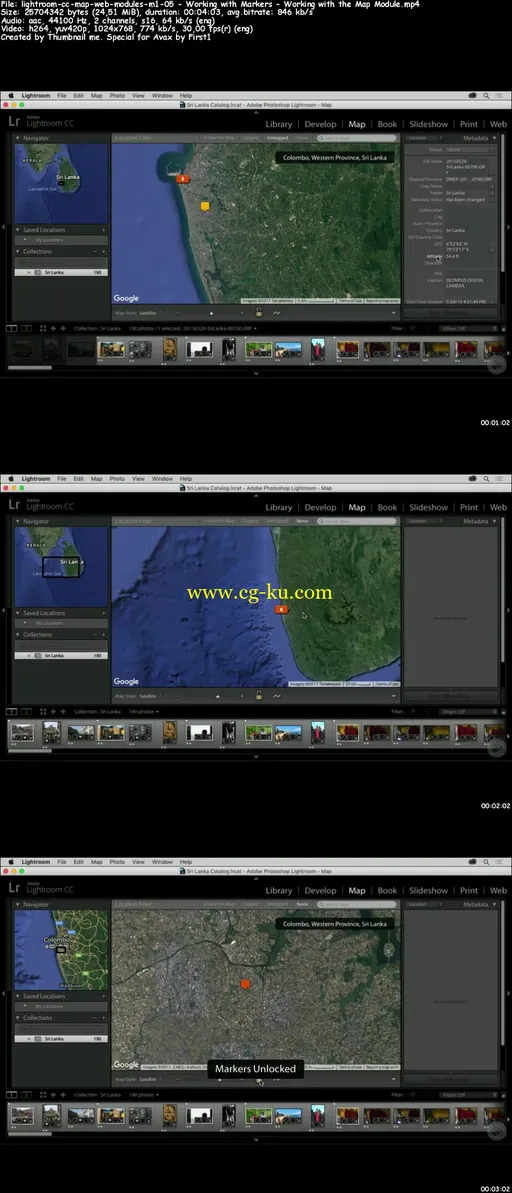Click Search Map field in 00:01:02 frame
Viewport: 512px width, 1193px height.
(x=357, y=138)
